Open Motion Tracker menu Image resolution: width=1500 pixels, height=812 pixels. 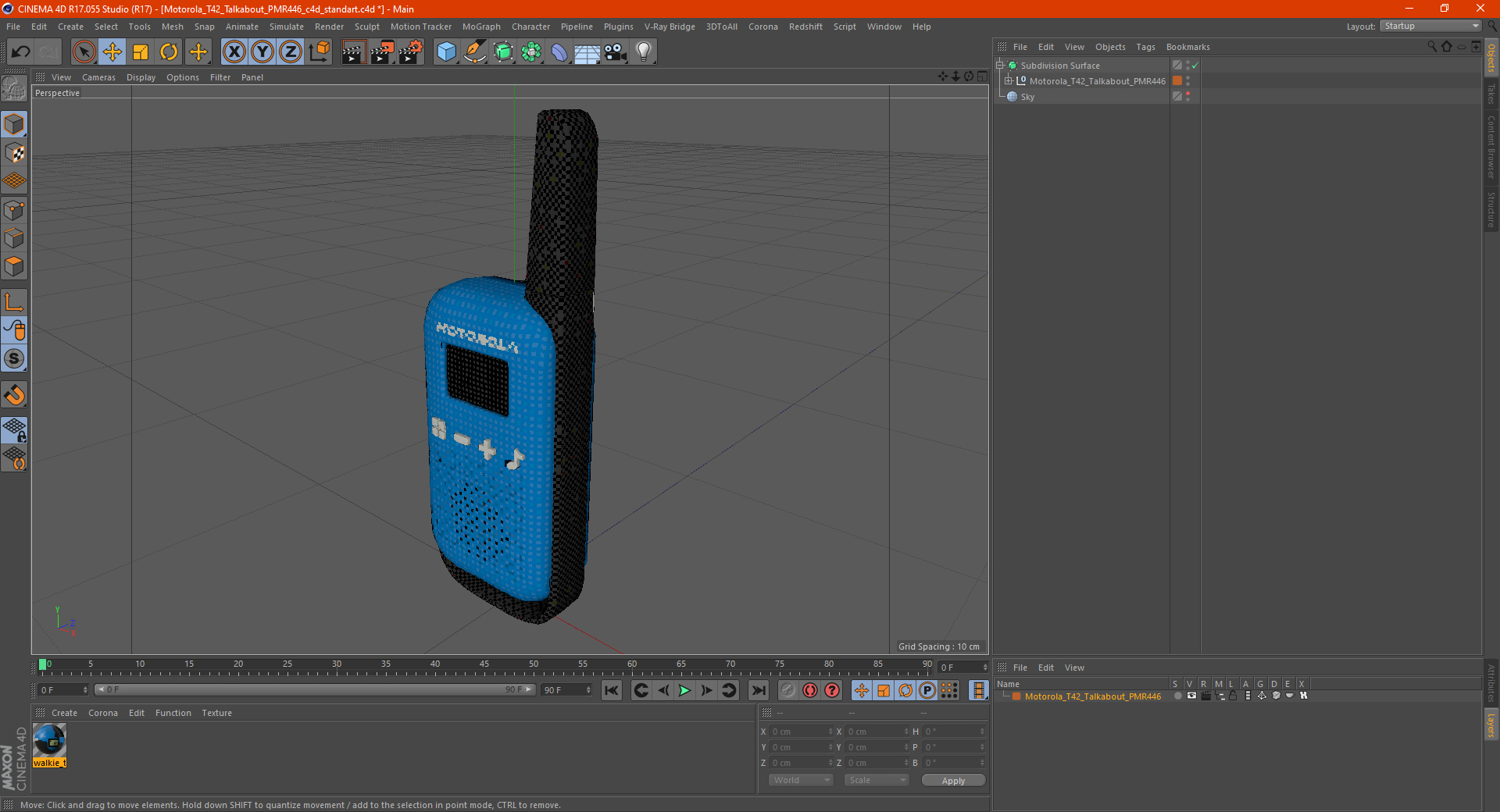pyautogui.click(x=420, y=27)
